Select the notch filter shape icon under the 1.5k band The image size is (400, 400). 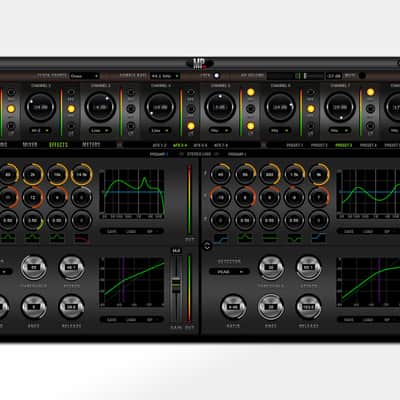coord(294,238)
